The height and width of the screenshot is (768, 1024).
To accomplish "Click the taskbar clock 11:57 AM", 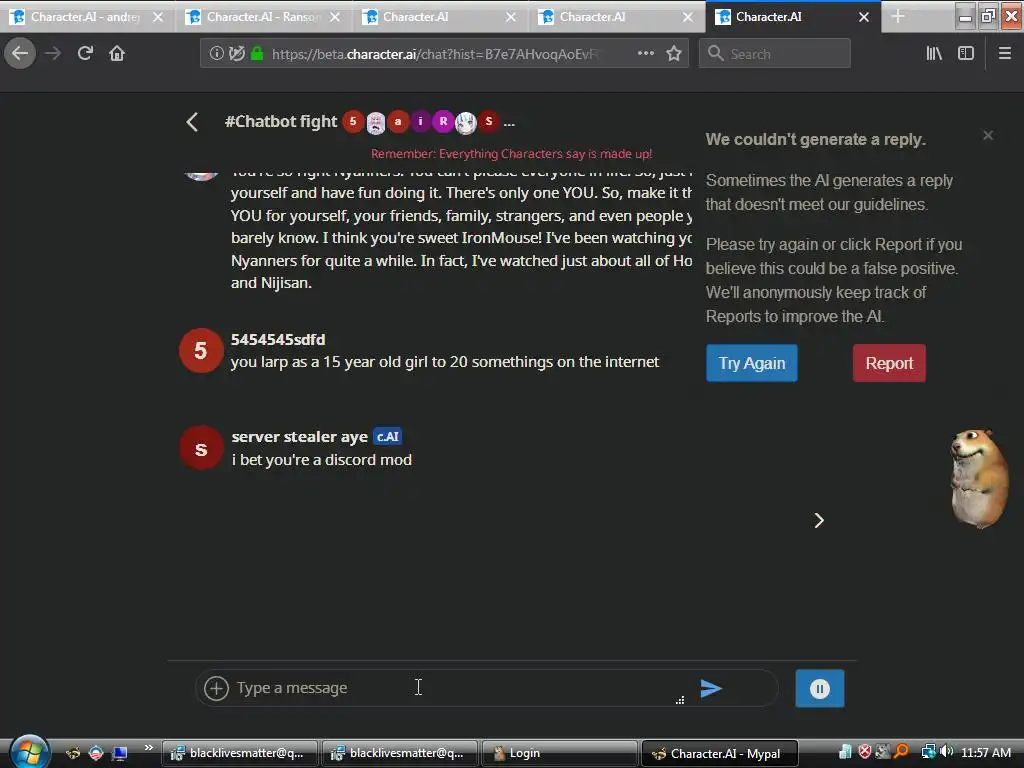I will point(986,753).
